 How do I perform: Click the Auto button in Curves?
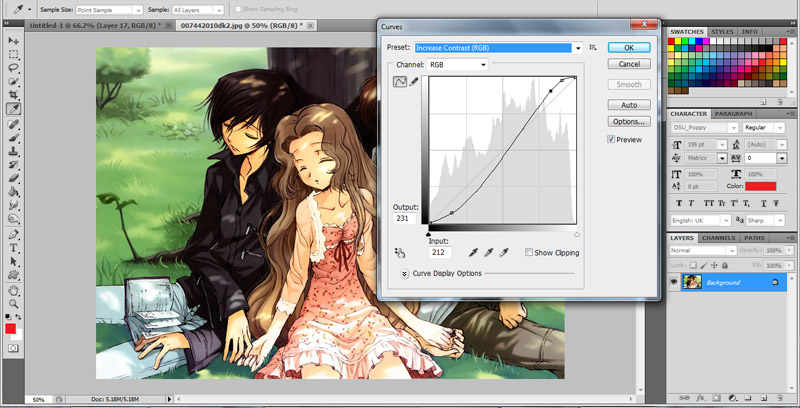(629, 105)
